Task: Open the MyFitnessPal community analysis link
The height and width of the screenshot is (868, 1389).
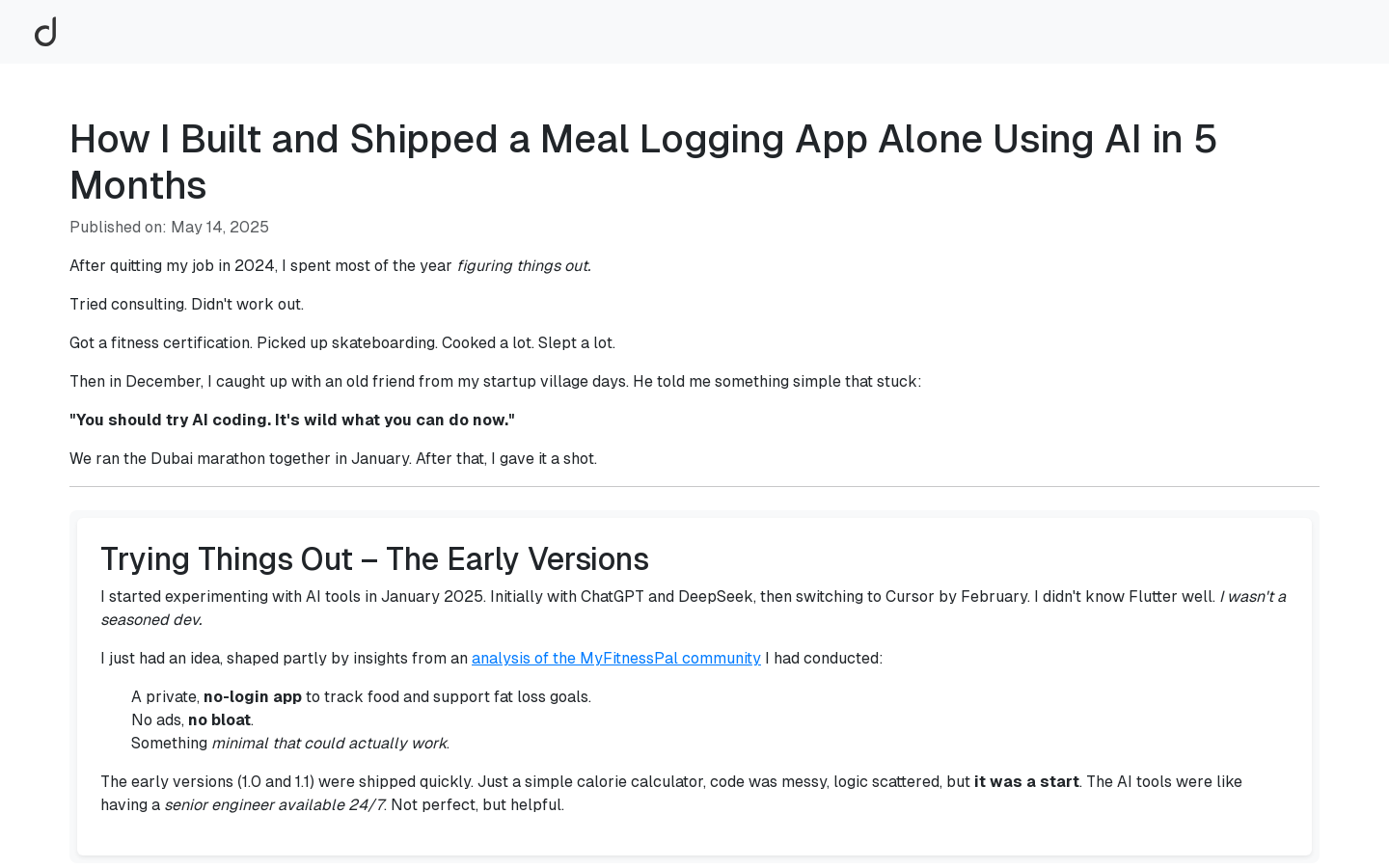Action: pos(616,659)
